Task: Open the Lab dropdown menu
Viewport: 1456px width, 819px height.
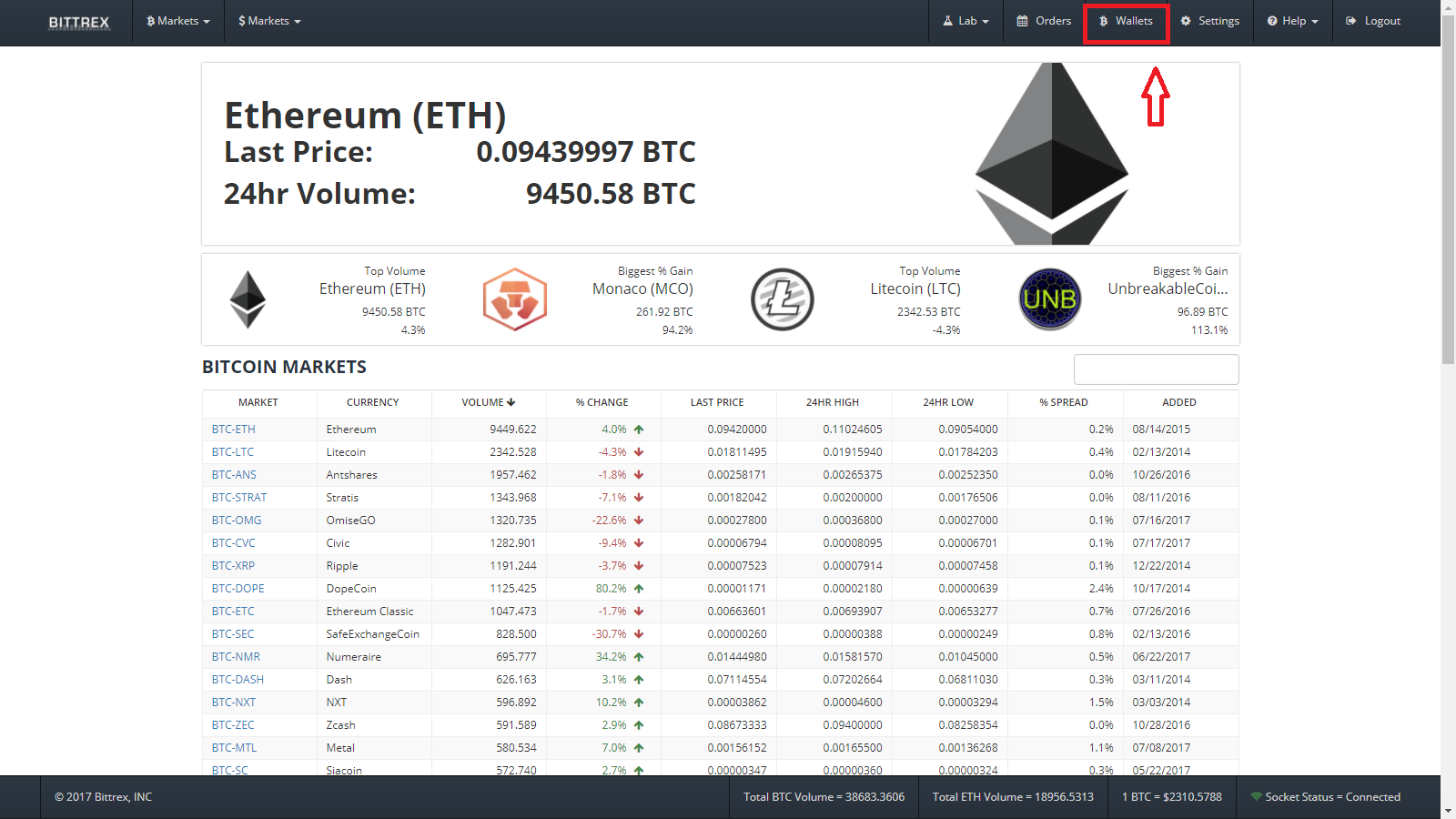Action: point(965,21)
